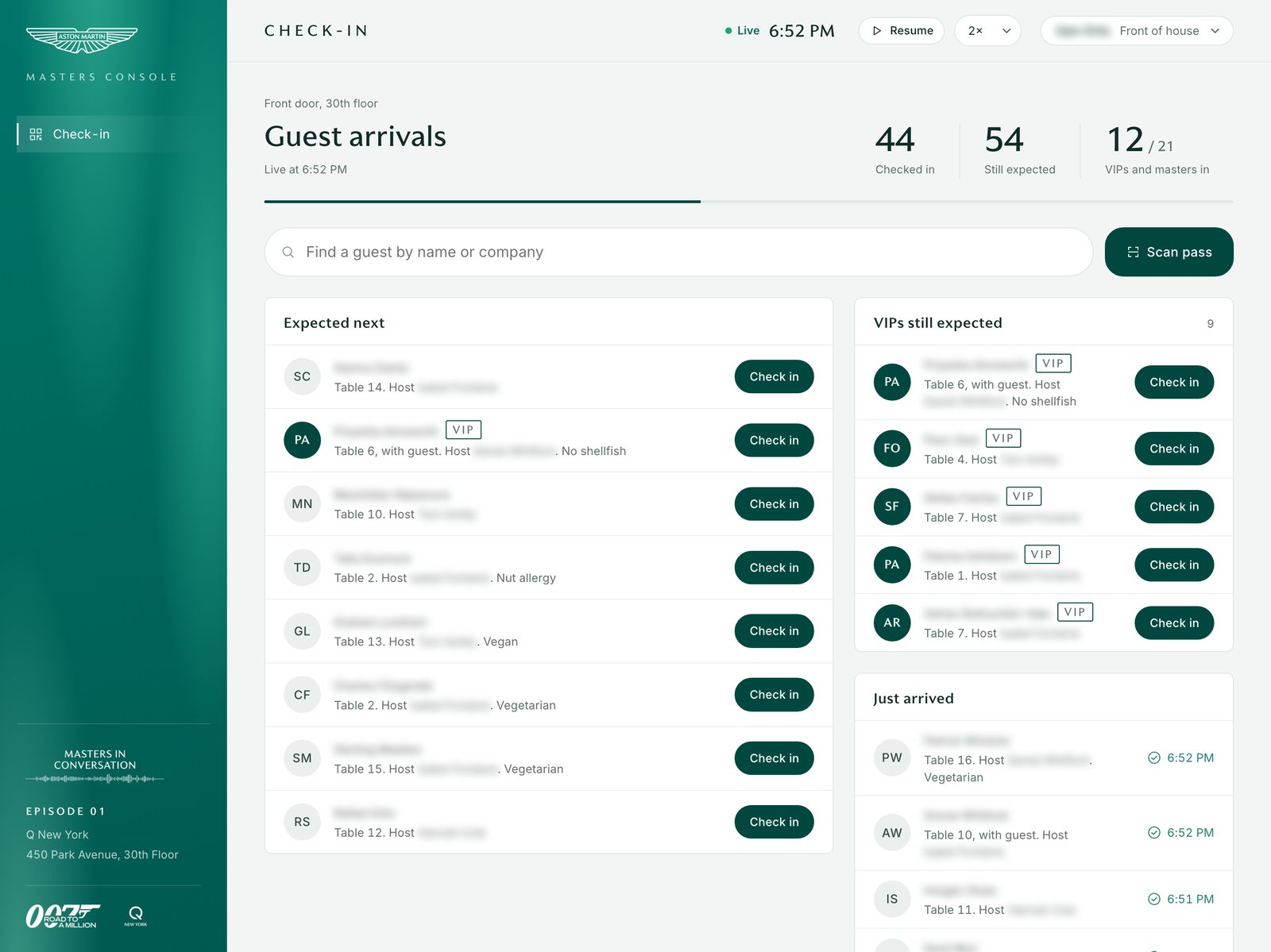Viewport: 1271px width, 952px height.
Task: Check in AR VIP at Table 7
Action: 1174,622
